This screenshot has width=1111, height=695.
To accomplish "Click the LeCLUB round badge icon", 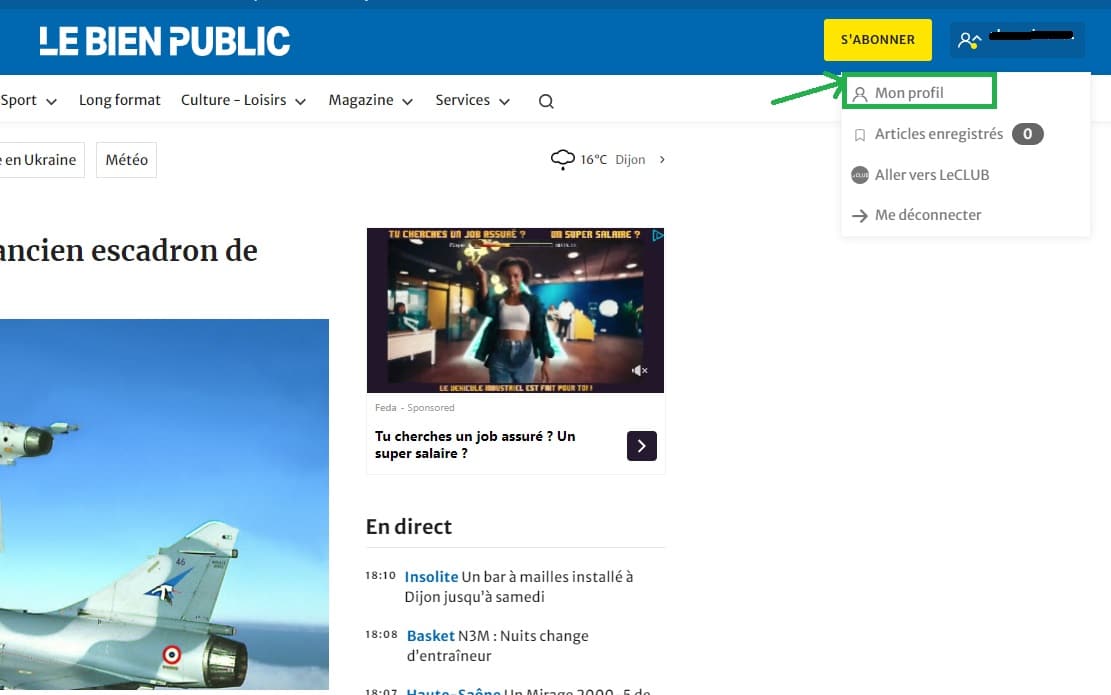I will pos(859,175).
